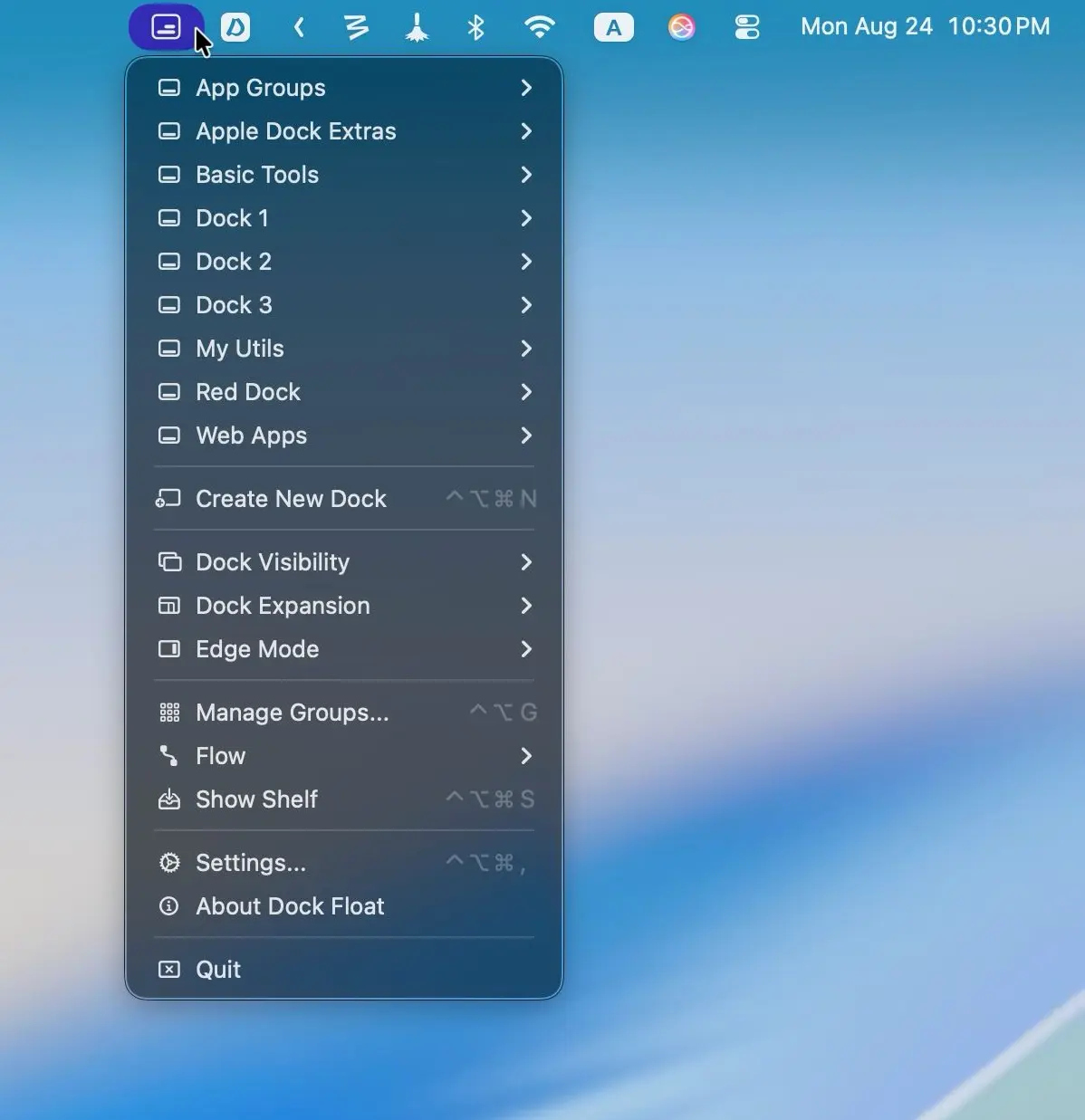The width and height of the screenshot is (1085, 1120).
Task: Click the dock icon beside Apple Dock Extras
Action: pos(169,131)
